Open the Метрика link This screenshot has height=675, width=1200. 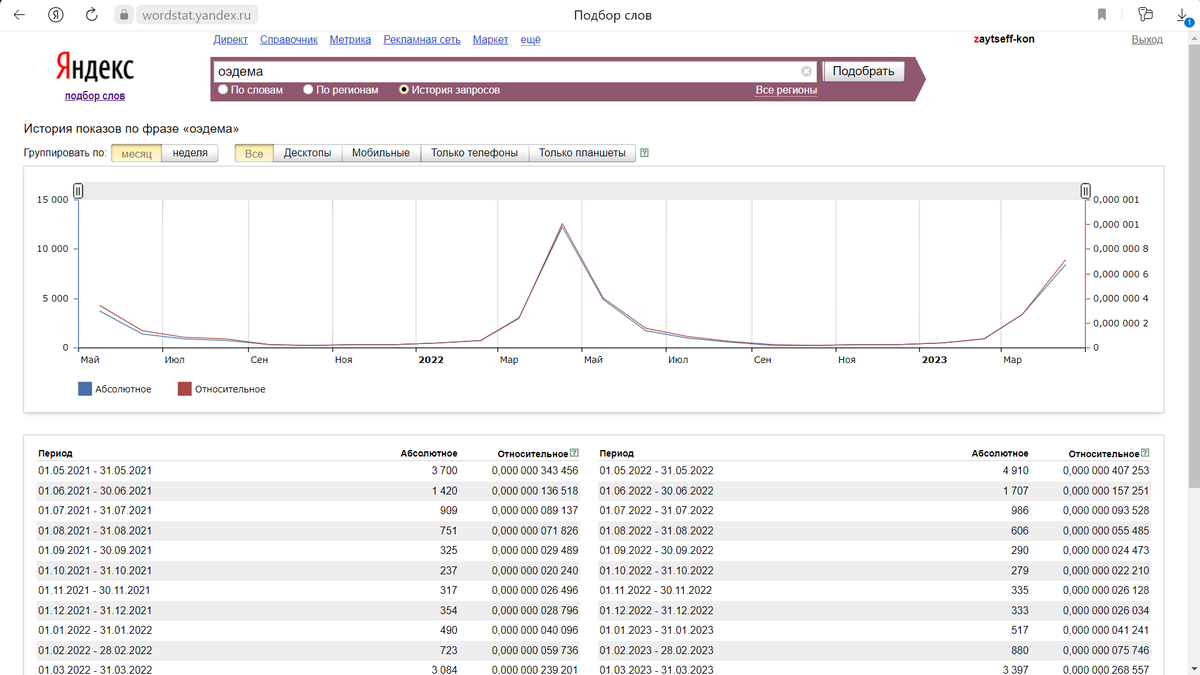click(x=350, y=40)
